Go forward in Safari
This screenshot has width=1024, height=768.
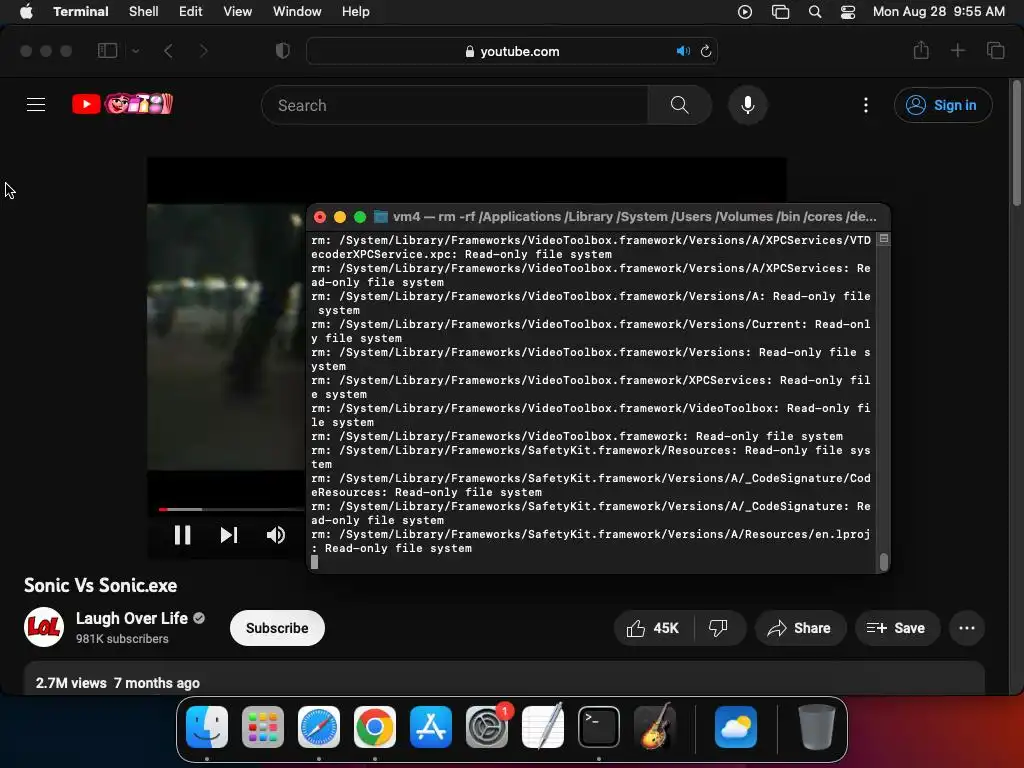coord(203,51)
